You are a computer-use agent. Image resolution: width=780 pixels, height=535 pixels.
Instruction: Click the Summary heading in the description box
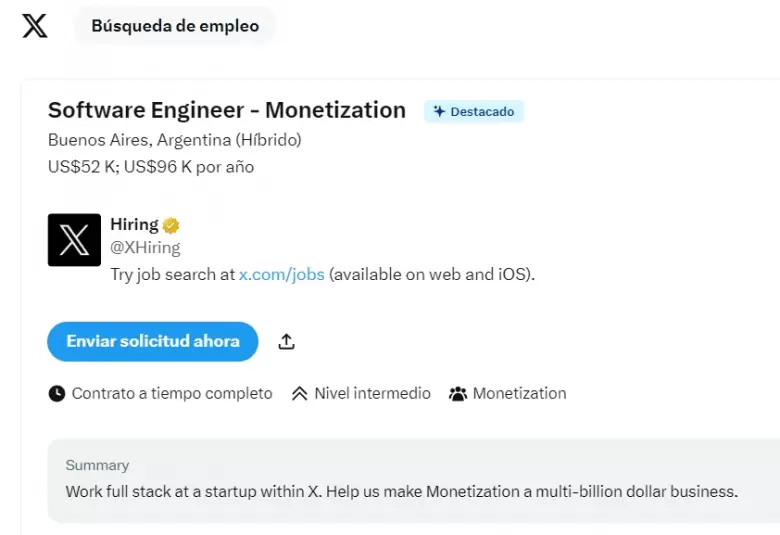(x=97, y=465)
